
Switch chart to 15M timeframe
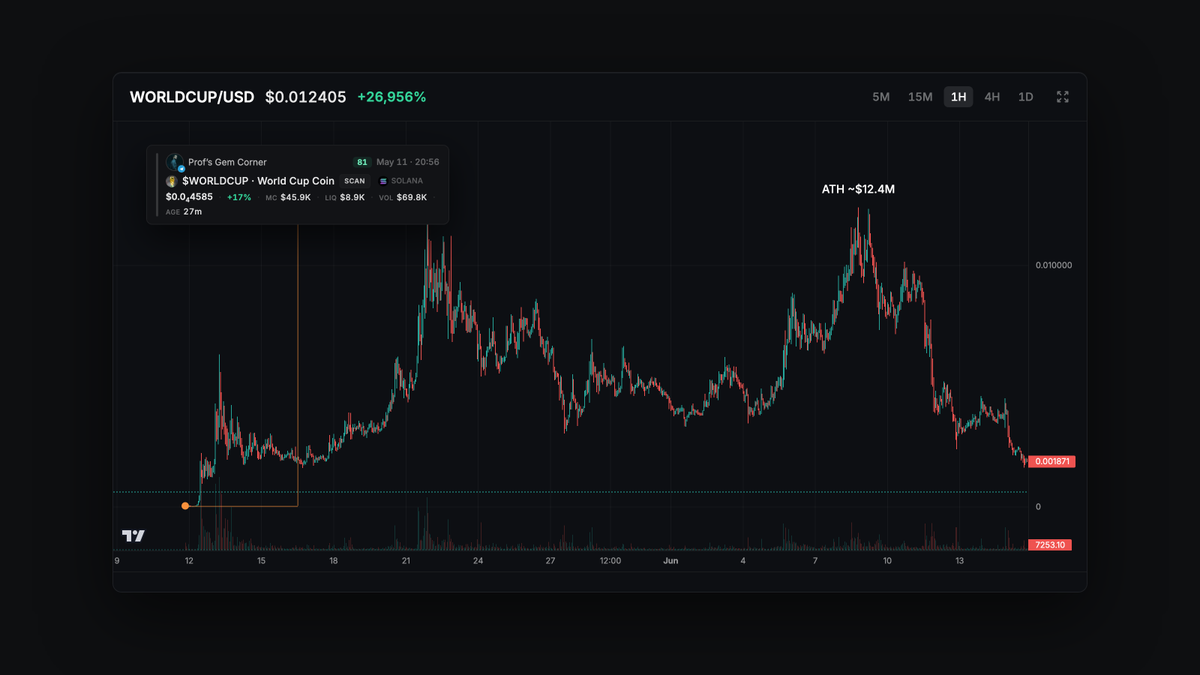pyautogui.click(x=920, y=97)
